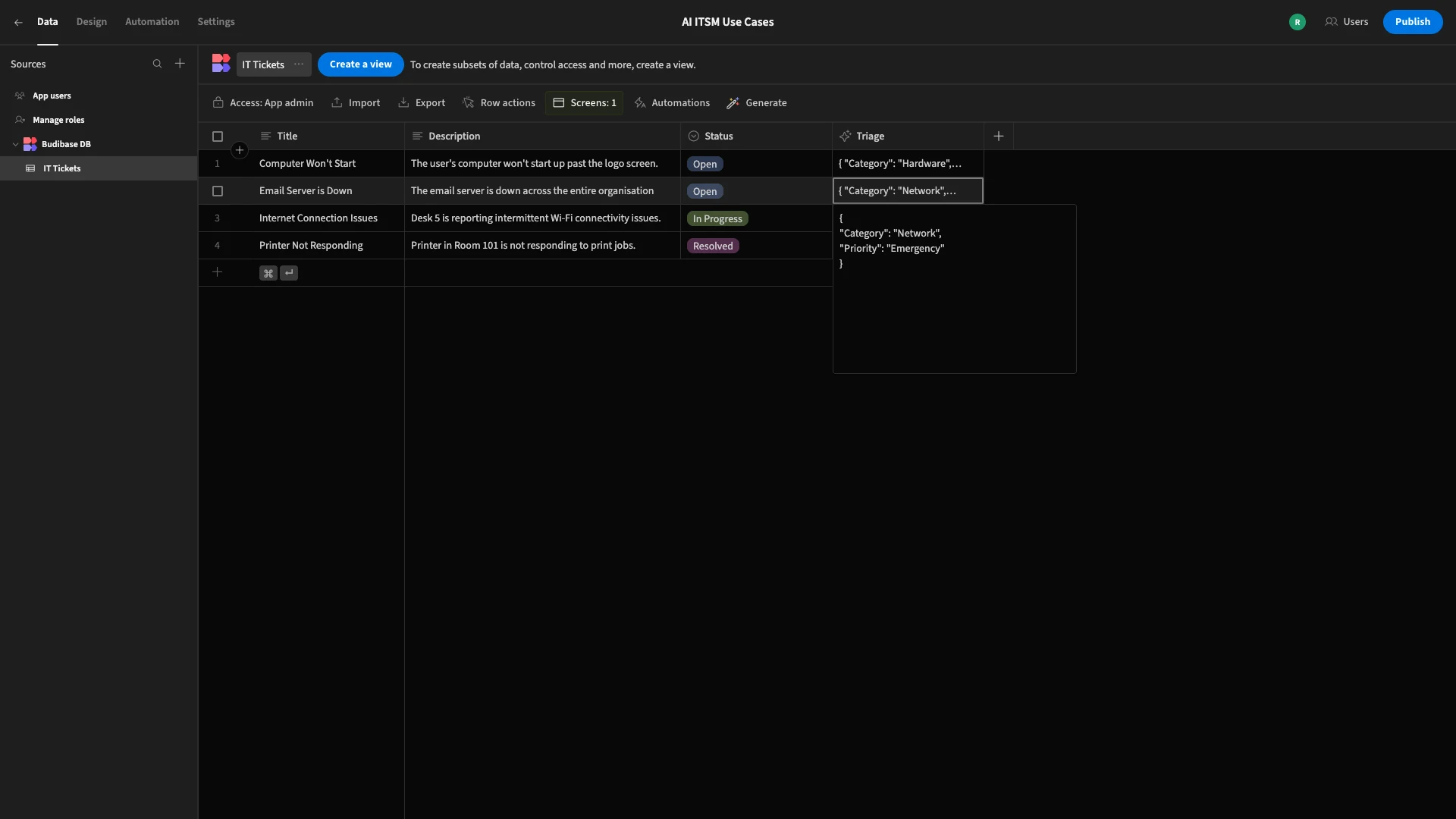This screenshot has height=819, width=1456.
Task: Add a new data source
Action: (x=180, y=64)
